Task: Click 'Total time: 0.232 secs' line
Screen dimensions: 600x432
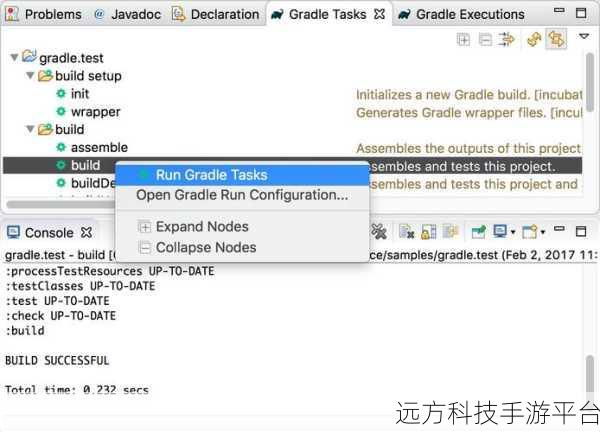Action: click(x=77, y=390)
